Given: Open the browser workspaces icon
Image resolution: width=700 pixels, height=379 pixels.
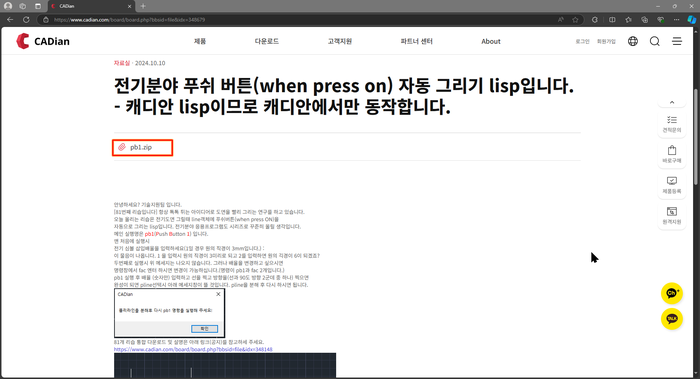Looking at the screenshot, I should [x=23, y=6].
